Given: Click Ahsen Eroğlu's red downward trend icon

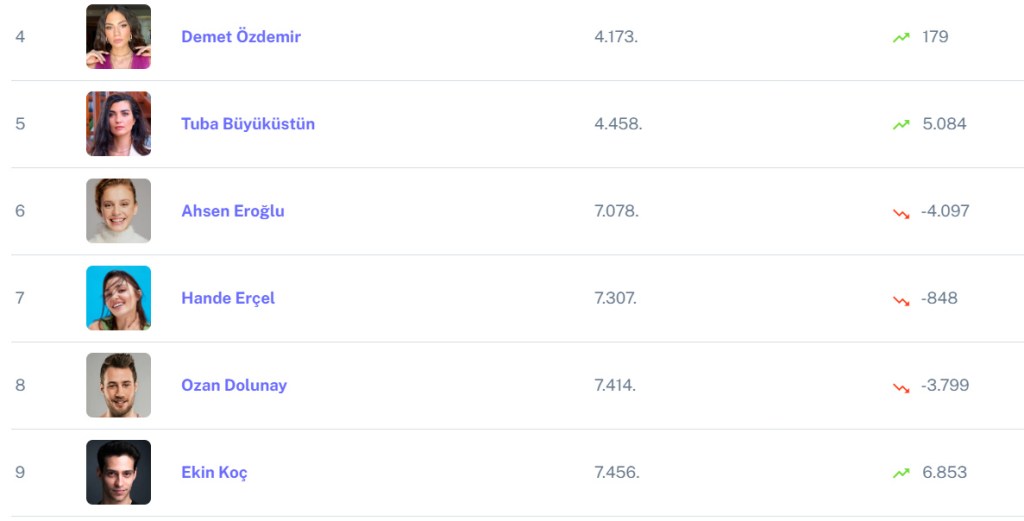Looking at the screenshot, I should (901, 212).
